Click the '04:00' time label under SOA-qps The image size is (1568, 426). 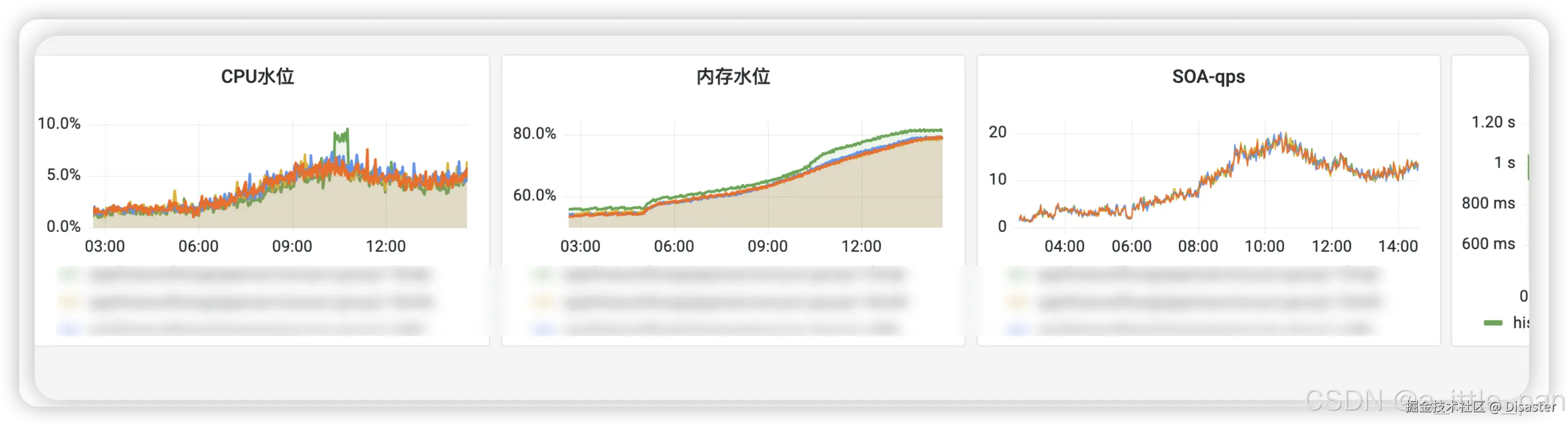coord(1065,246)
